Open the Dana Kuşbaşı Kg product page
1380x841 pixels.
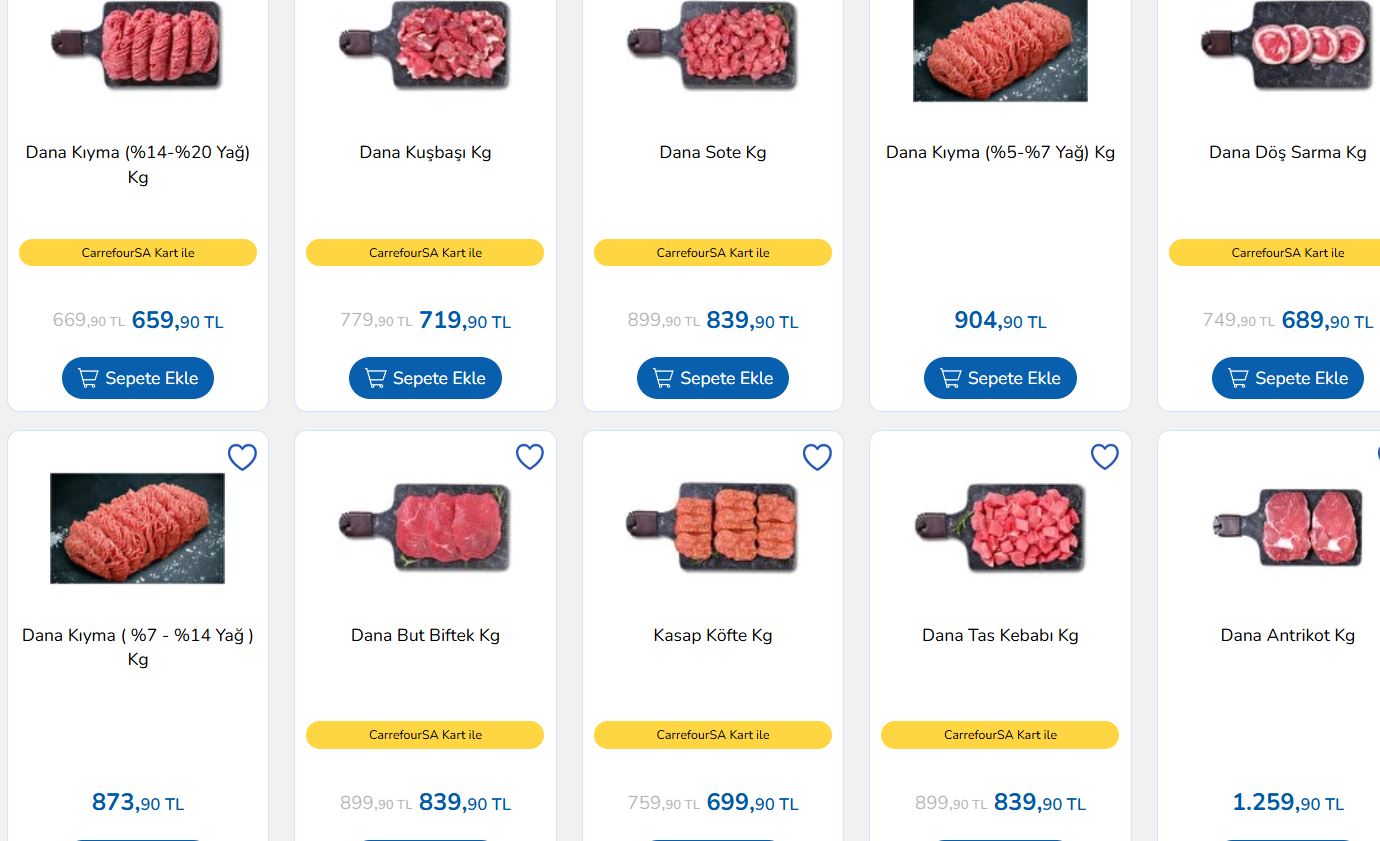pyautogui.click(x=425, y=152)
